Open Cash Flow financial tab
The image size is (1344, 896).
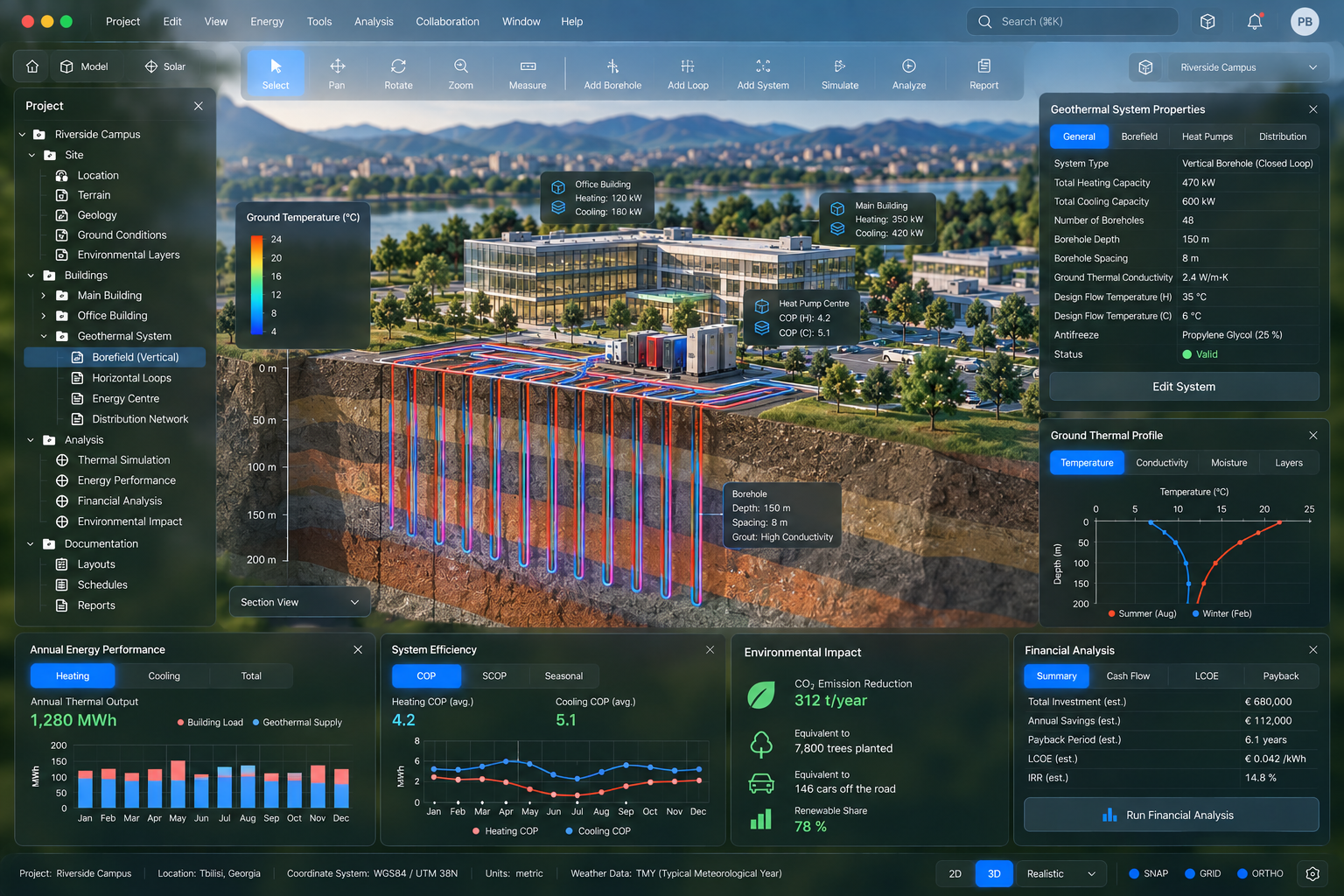pyautogui.click(x=1128, y=675)
